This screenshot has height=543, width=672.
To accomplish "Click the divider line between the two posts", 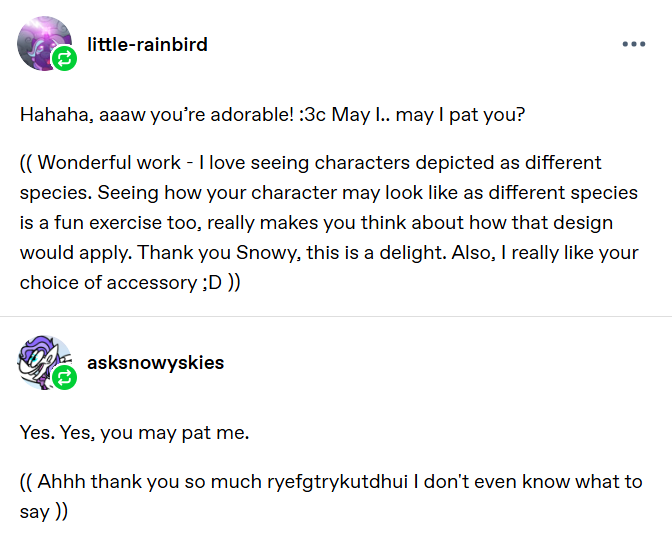I will pos(336,317).
